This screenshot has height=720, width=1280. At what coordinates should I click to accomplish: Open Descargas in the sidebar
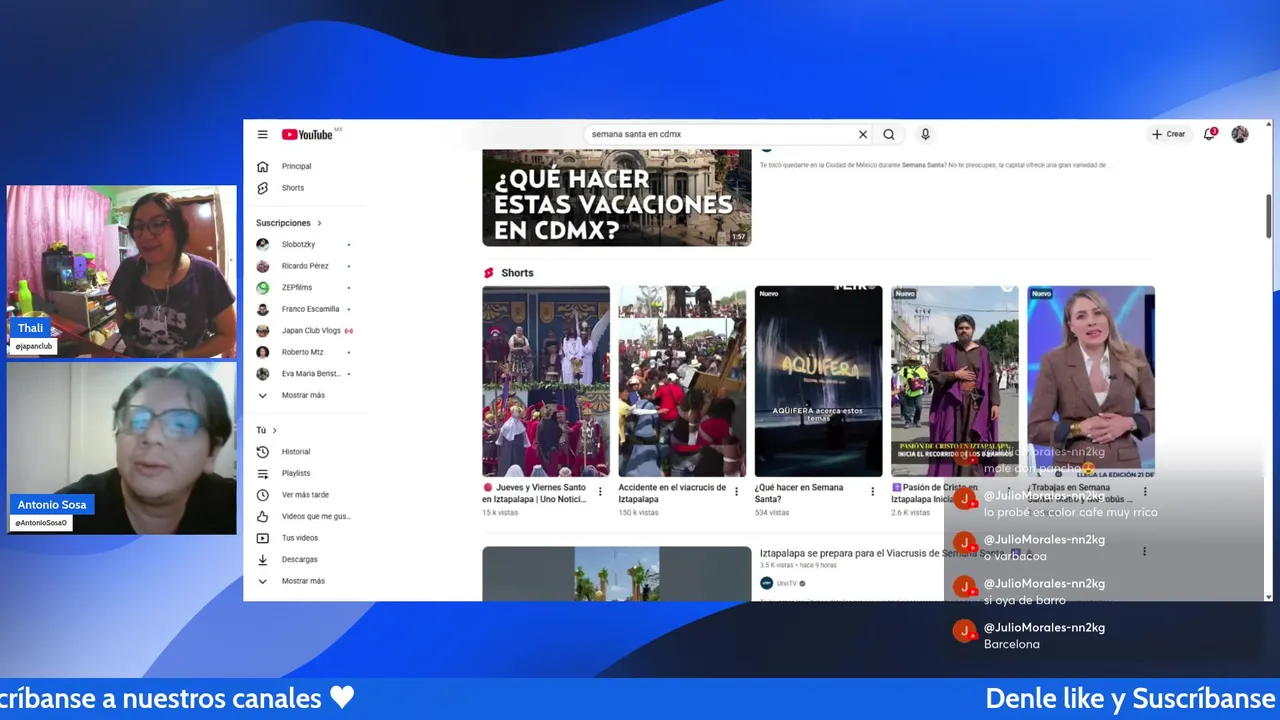(300, 559)
